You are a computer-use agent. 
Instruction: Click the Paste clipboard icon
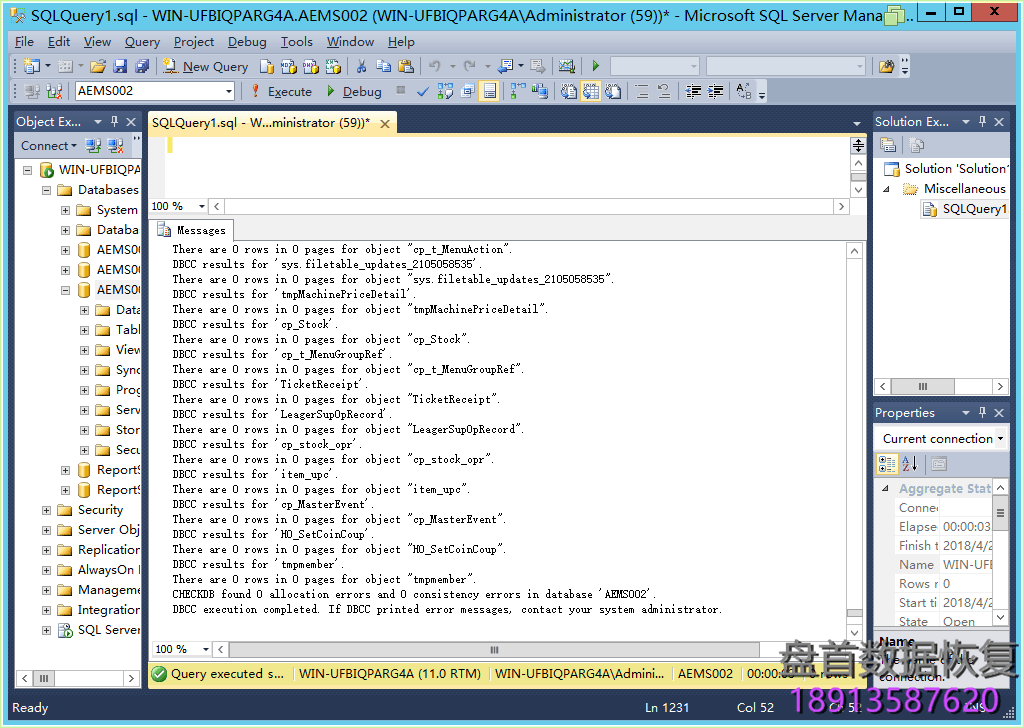(x=406, y=66)
